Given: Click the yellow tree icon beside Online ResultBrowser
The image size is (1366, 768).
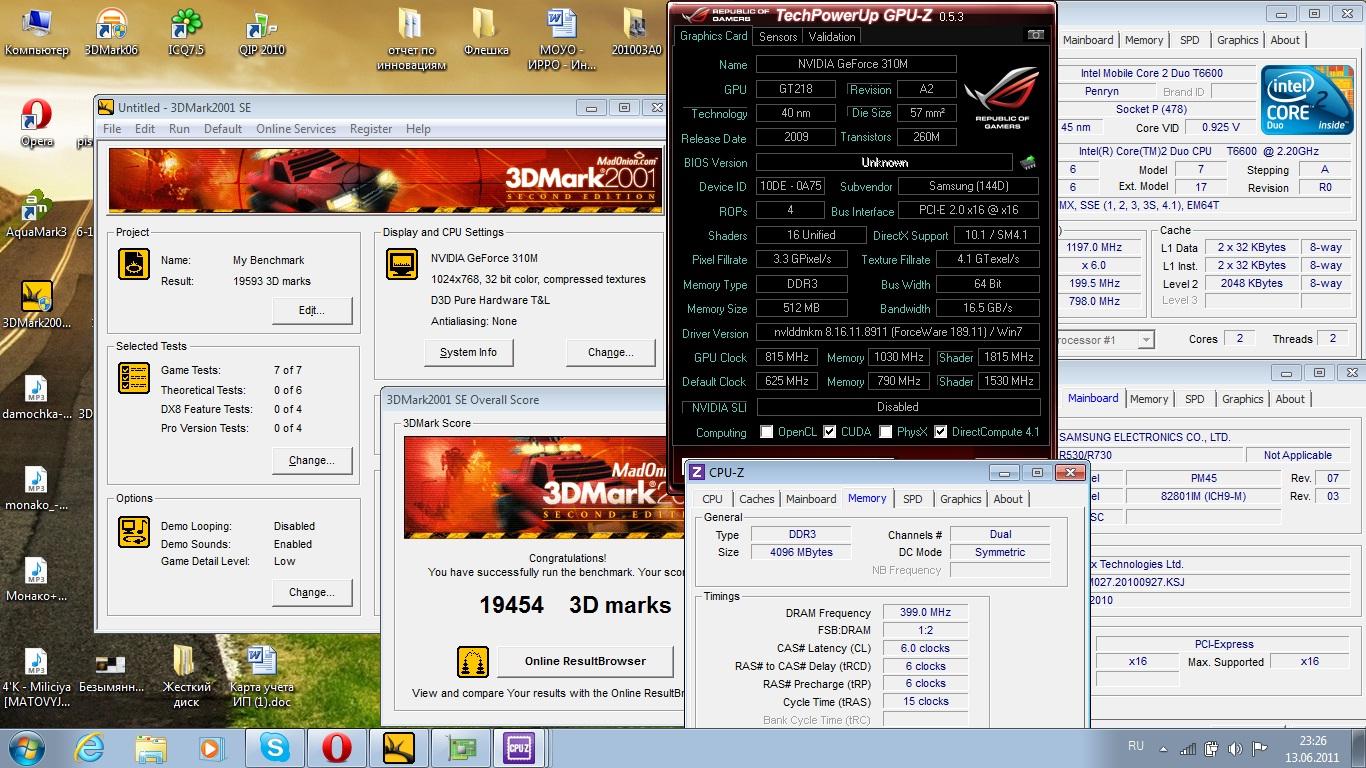Looking at the screenshot, I should tap(473, 661).
